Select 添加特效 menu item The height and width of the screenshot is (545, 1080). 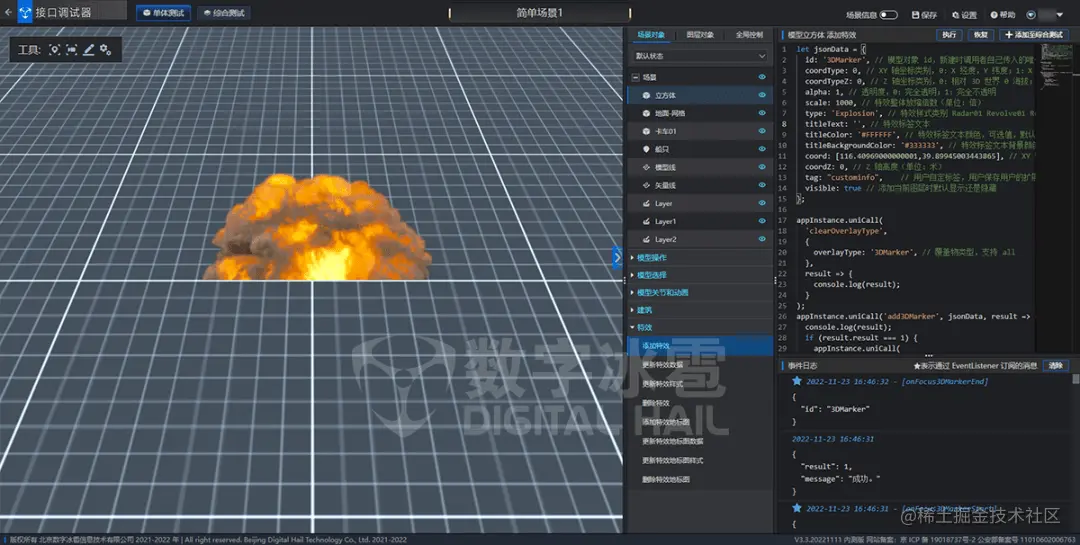pos(700,346)
